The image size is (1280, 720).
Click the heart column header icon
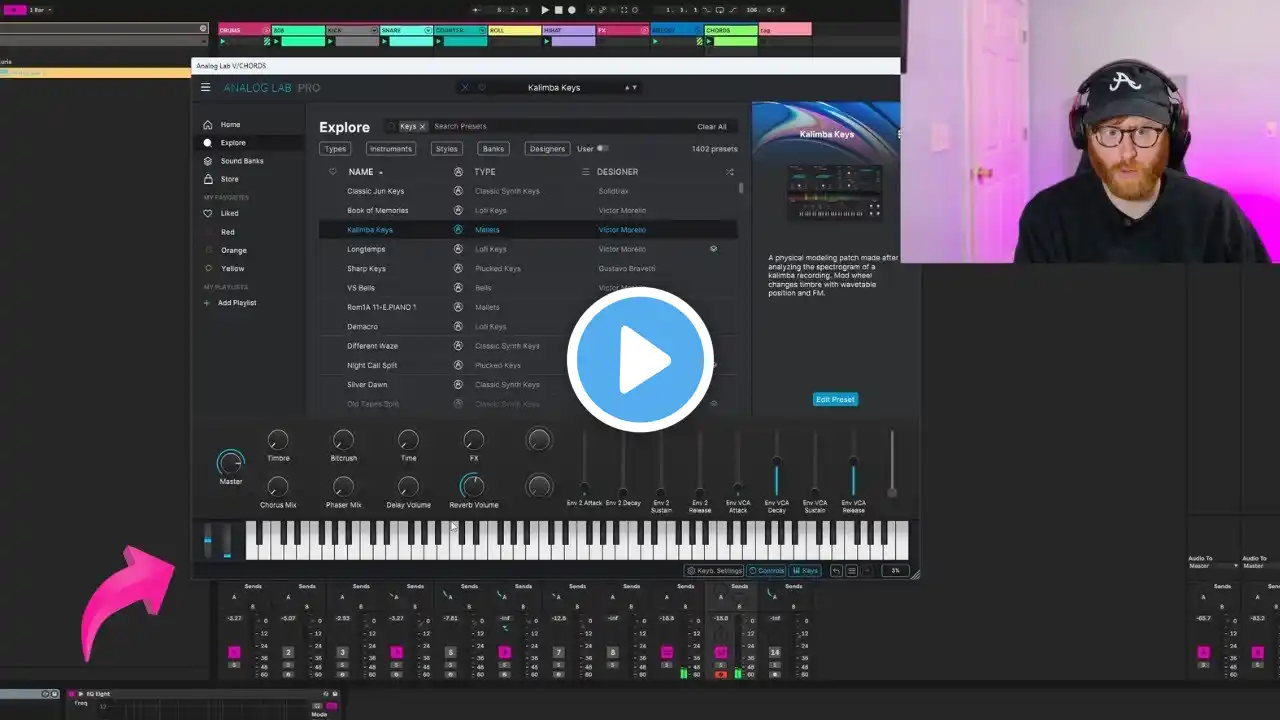tap(333, 172)
